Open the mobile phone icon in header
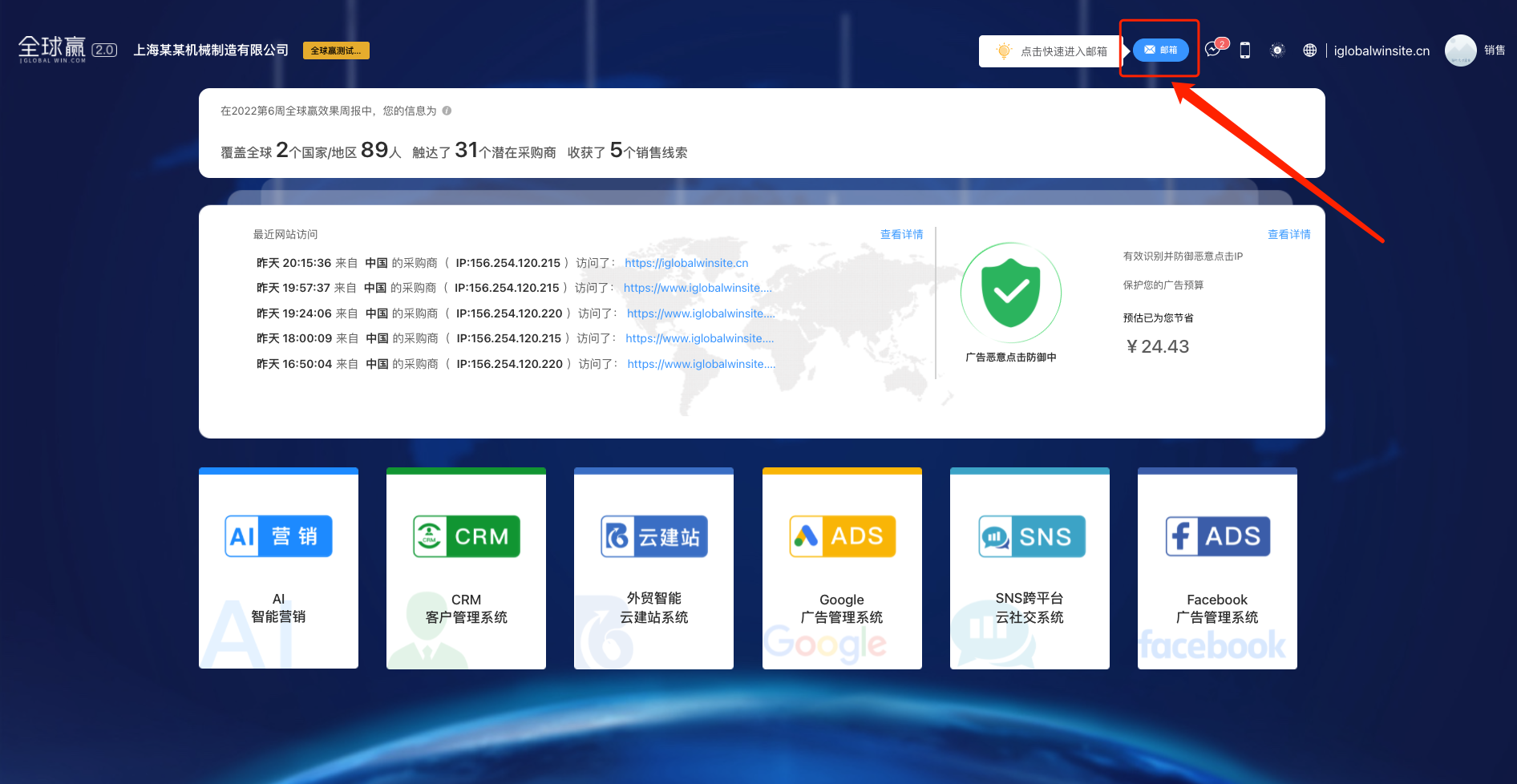1517x784 pixels. 1244,51
